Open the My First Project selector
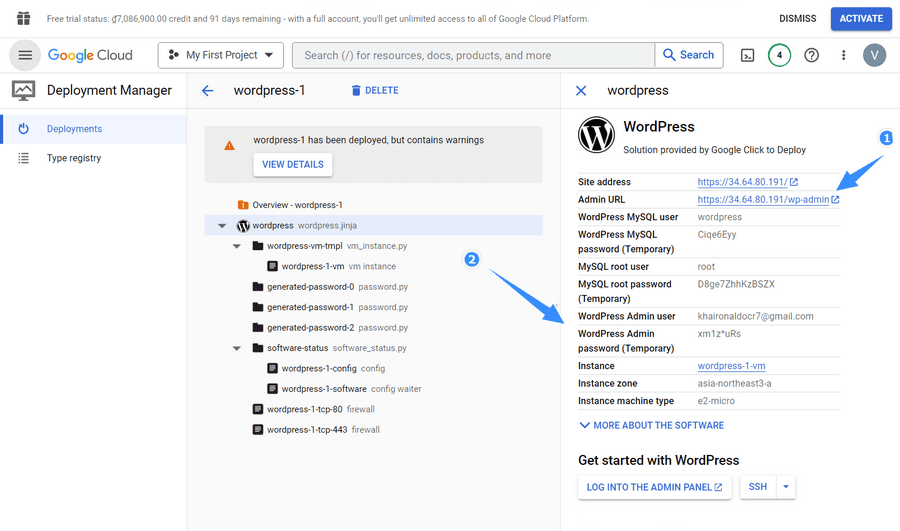Screen dimensions: 900x531 pos(221,55)
